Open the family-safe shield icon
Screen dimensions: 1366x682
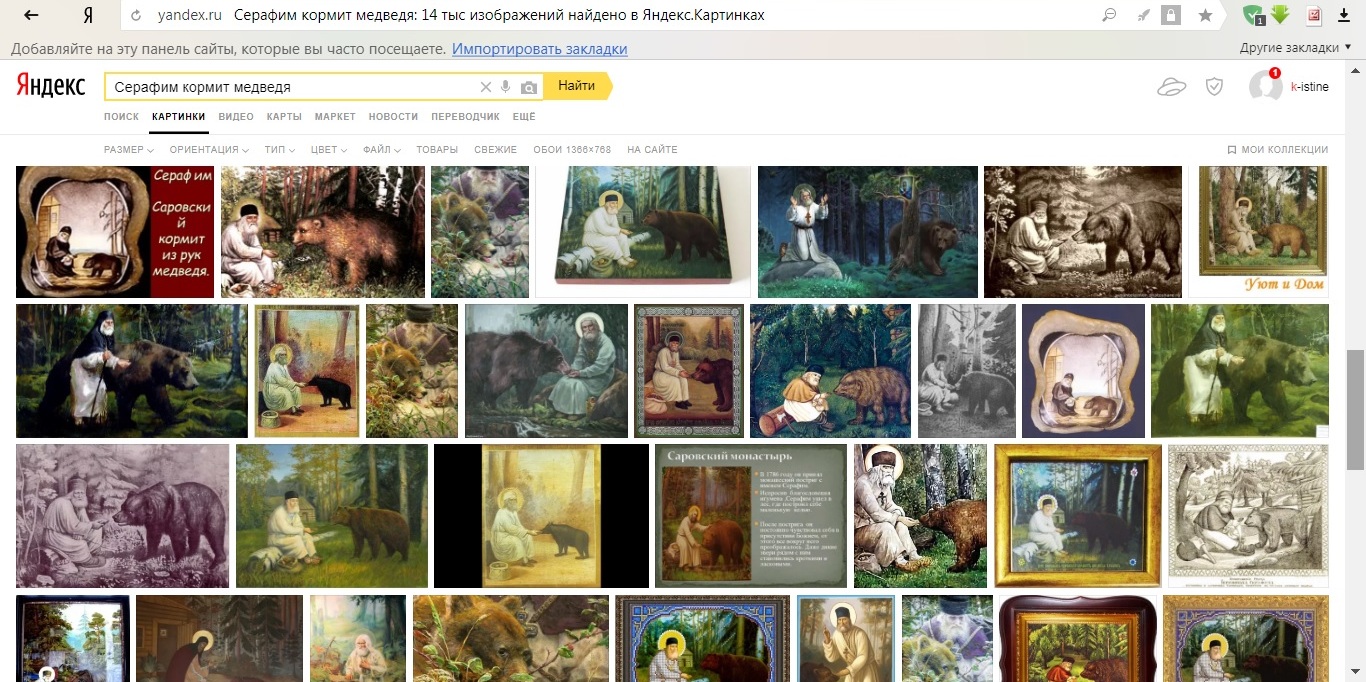point(1214,87)
